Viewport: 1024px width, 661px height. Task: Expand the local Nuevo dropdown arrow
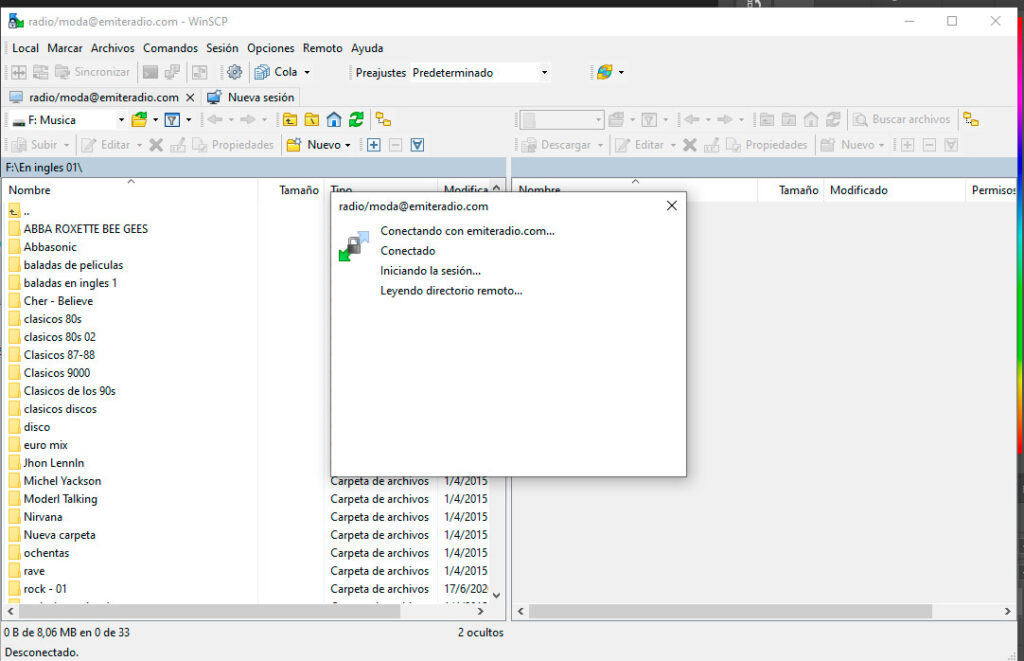pyautogui.click(x=347, y=145)
